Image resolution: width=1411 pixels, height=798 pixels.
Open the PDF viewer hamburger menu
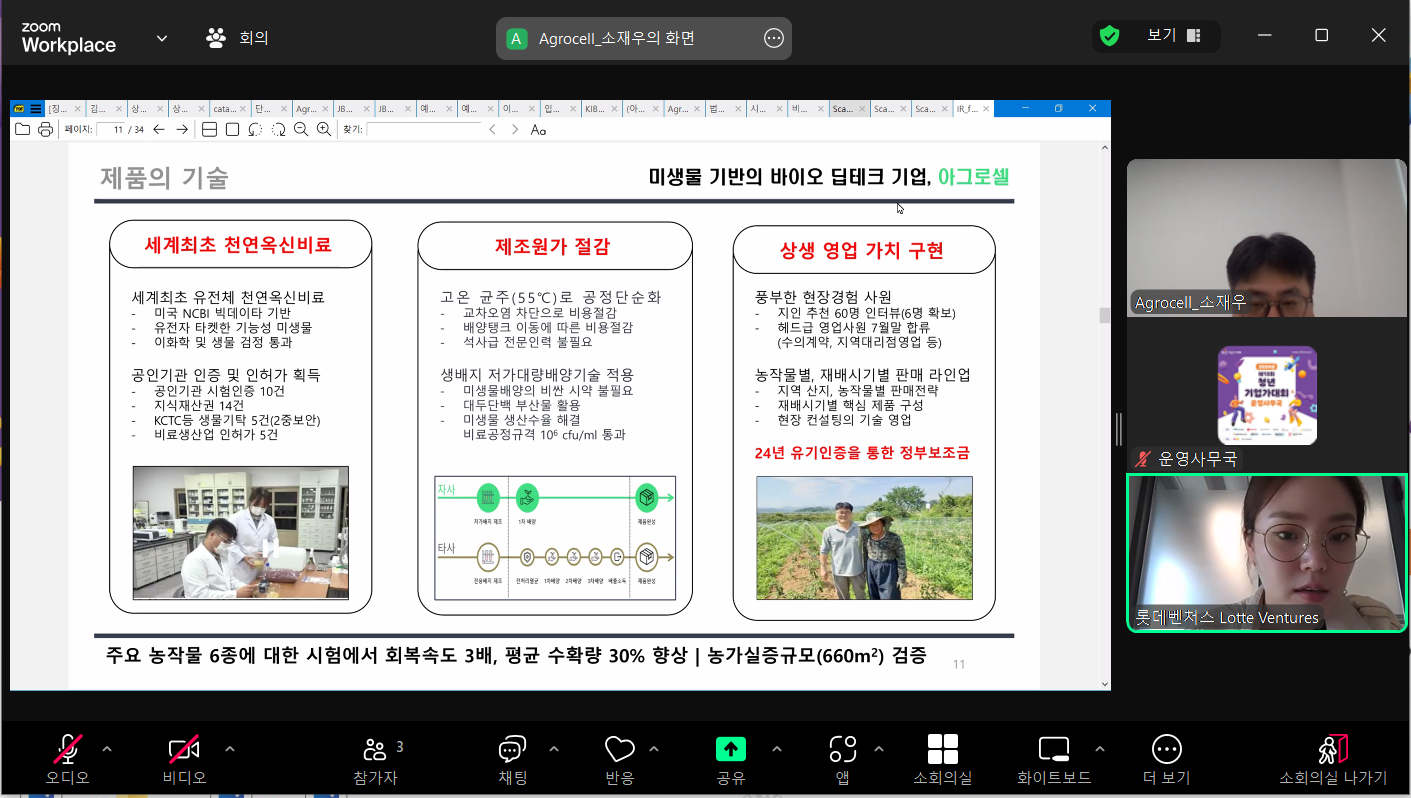(36, 108)
